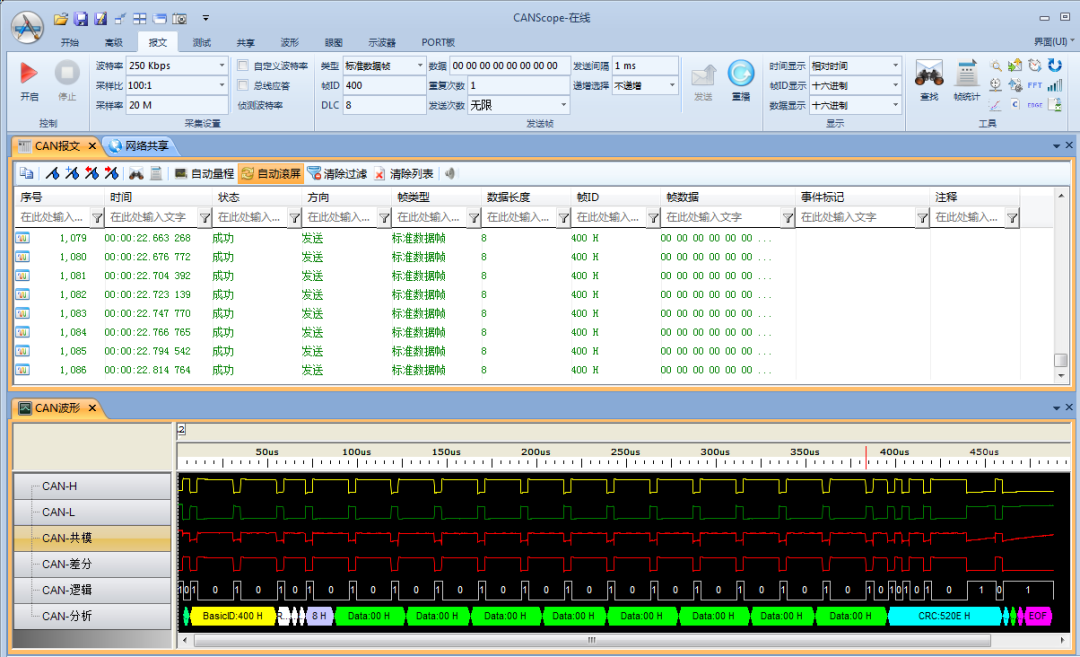The image size is (1080, 657).
Task: Toggle 自动滚屏 auto-scroll off
Action: [273, 172]
